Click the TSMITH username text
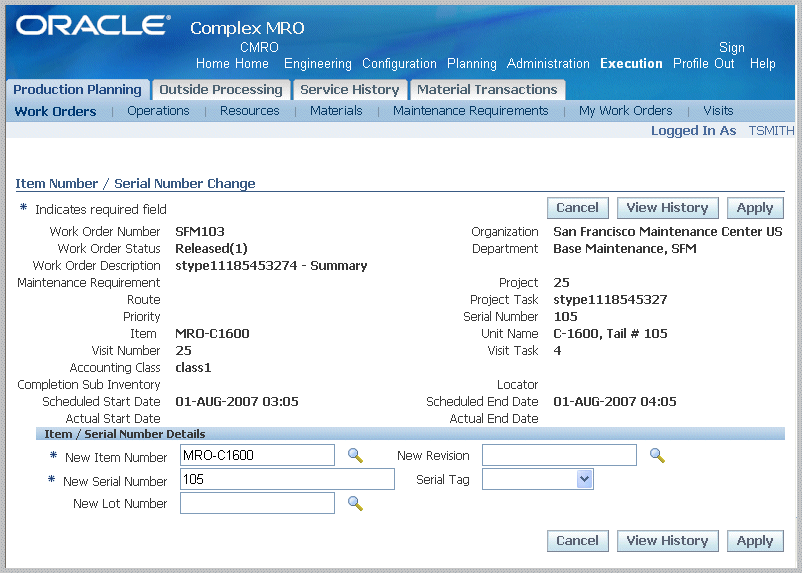The width and height of the screenshot is (802, 573). tap(771, 131)
